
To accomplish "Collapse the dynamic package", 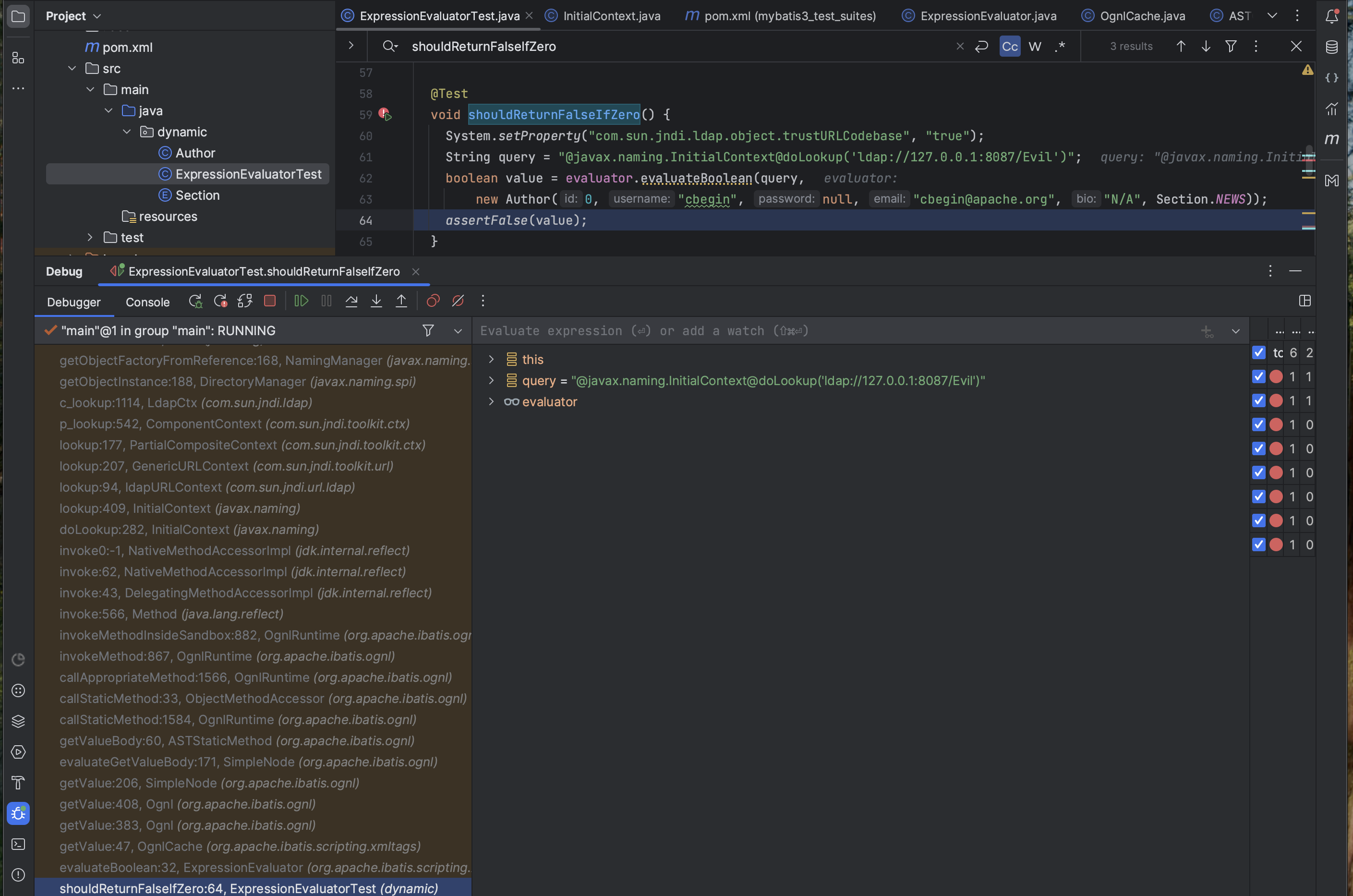I will click(x=127, y=132).
